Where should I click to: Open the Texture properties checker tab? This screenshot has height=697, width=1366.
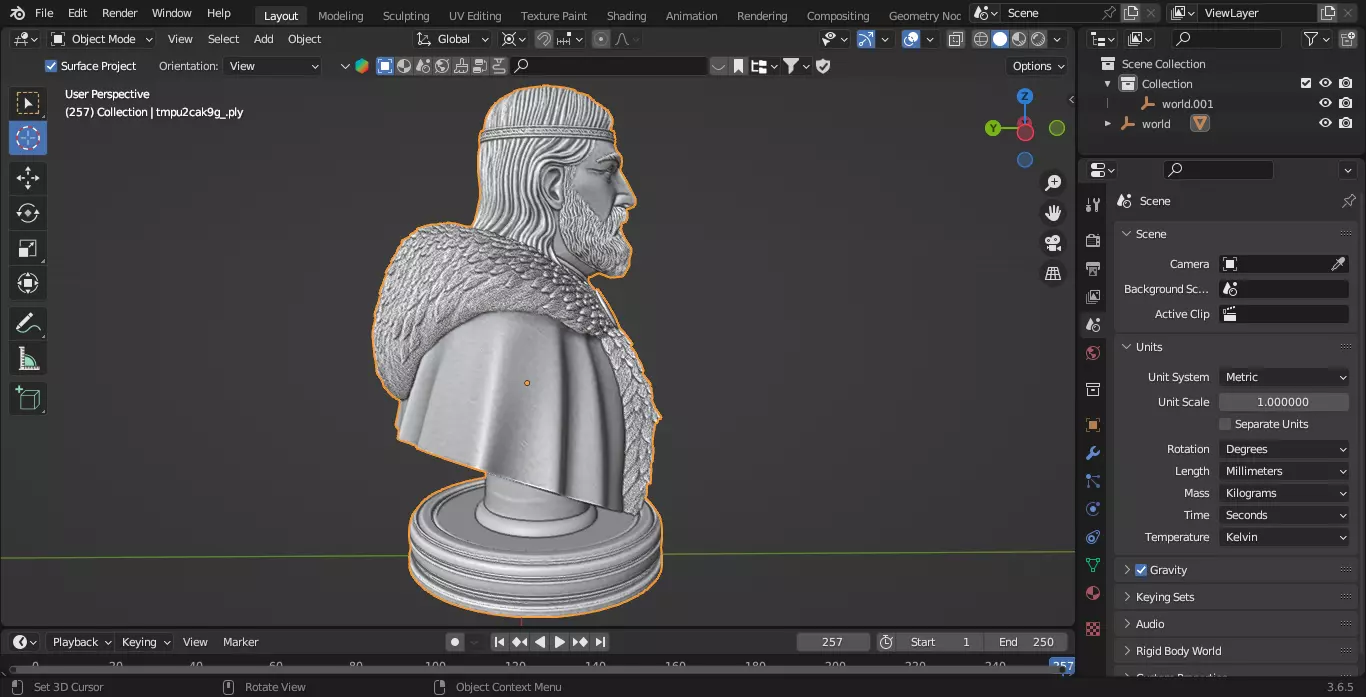(x=1093, y=629)
